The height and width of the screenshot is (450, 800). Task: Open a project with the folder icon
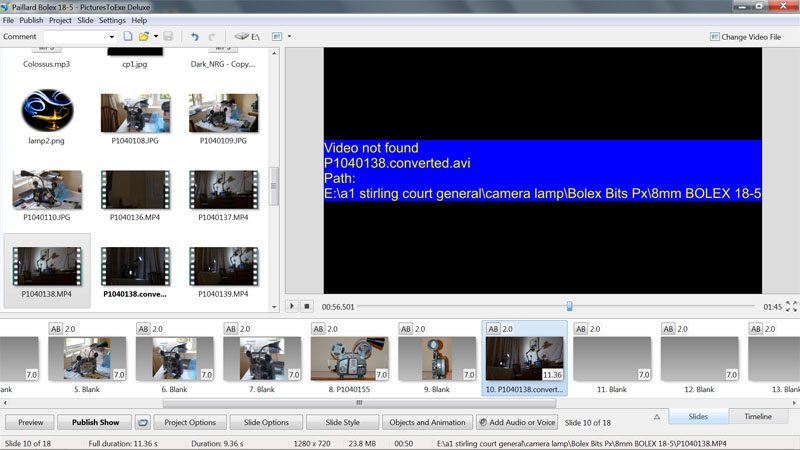tap(144, 36)
